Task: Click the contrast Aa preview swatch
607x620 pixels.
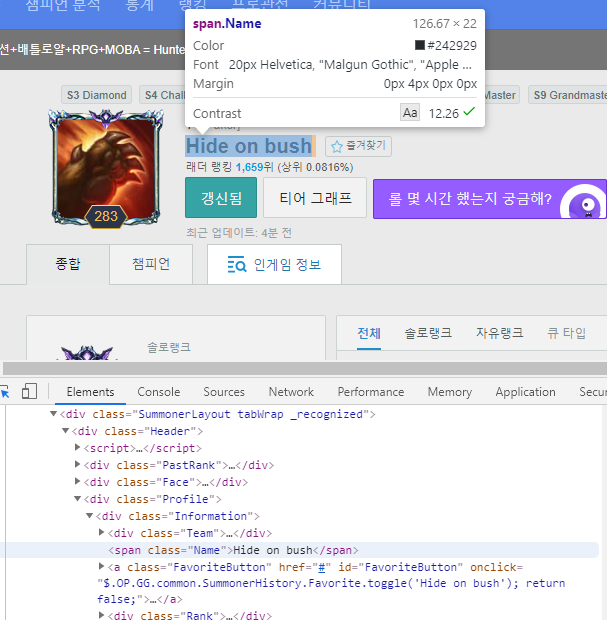Action: pyautogui.click(x=410, y=113)
